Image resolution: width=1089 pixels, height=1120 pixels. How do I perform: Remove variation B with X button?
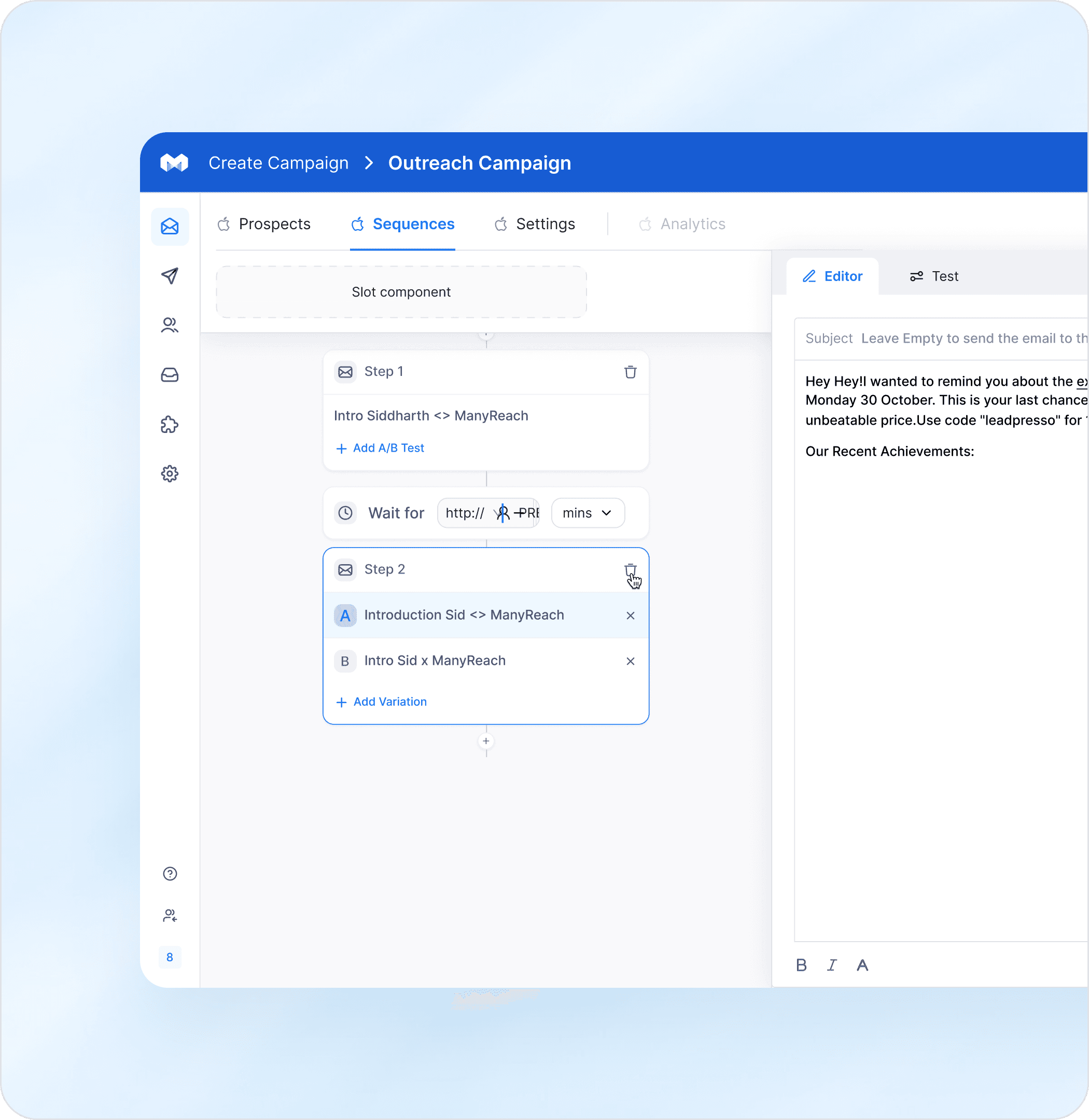point(630,661)
